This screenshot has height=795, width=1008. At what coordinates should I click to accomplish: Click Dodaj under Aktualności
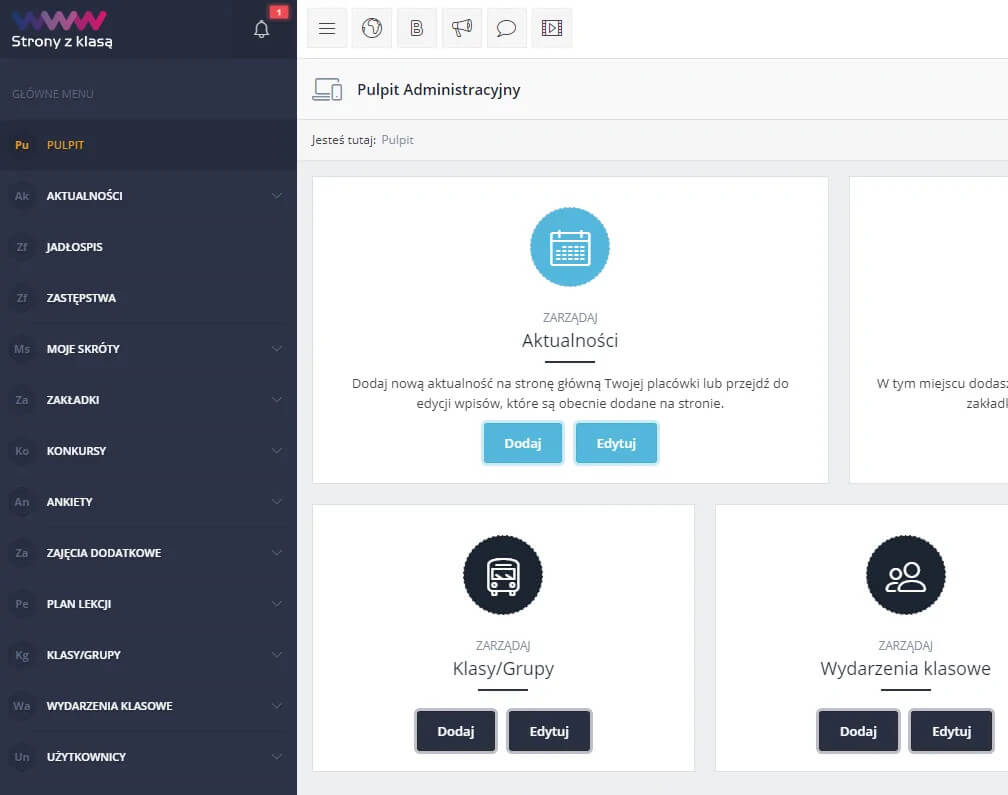point(522,443)
